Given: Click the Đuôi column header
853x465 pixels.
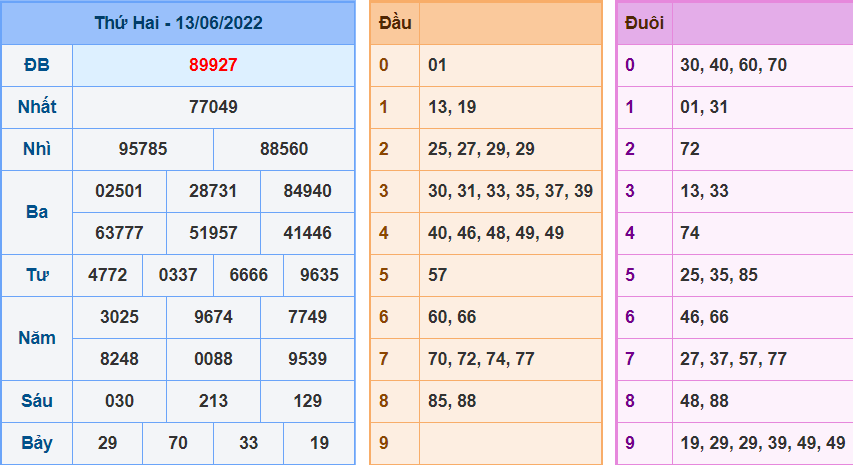Looking at the screenshot, I should (x=644, y=23).
